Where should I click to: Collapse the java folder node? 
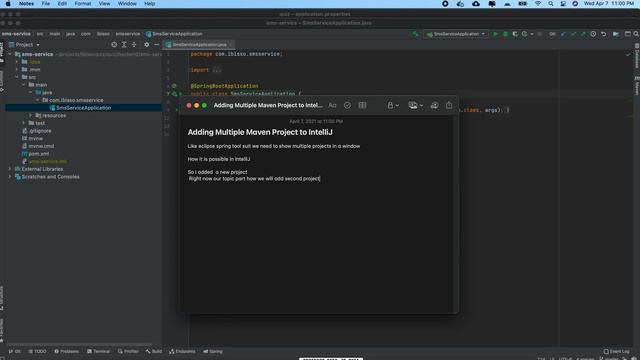pyautogui.click(x=30, y=92)
